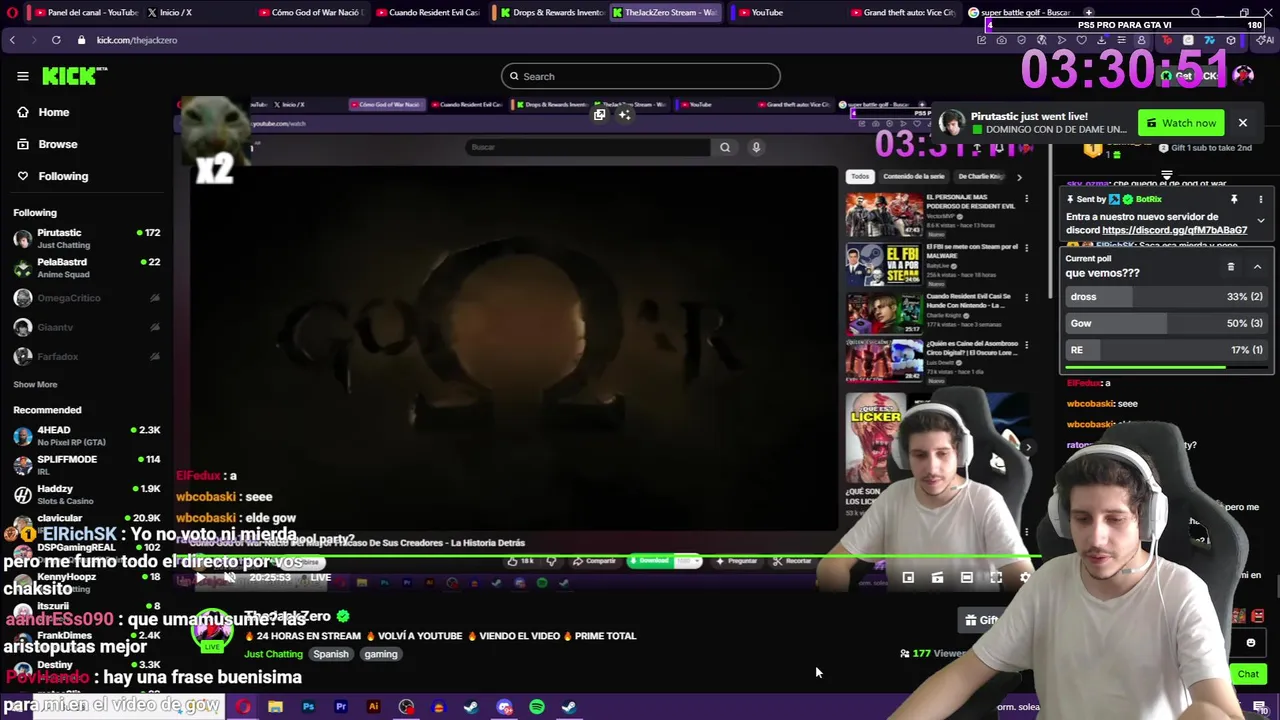Viewport: 1280px width, 720px height.
Task: Click the Just Chatting category link
Action: tap(273, 654)
